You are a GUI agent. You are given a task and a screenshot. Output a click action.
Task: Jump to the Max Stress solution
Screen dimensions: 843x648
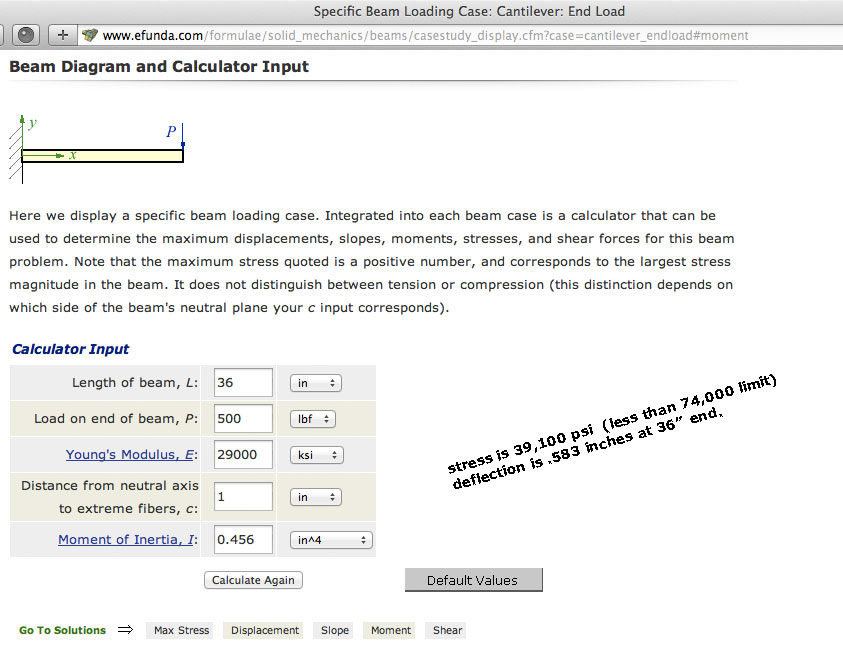tap(181, 630)
